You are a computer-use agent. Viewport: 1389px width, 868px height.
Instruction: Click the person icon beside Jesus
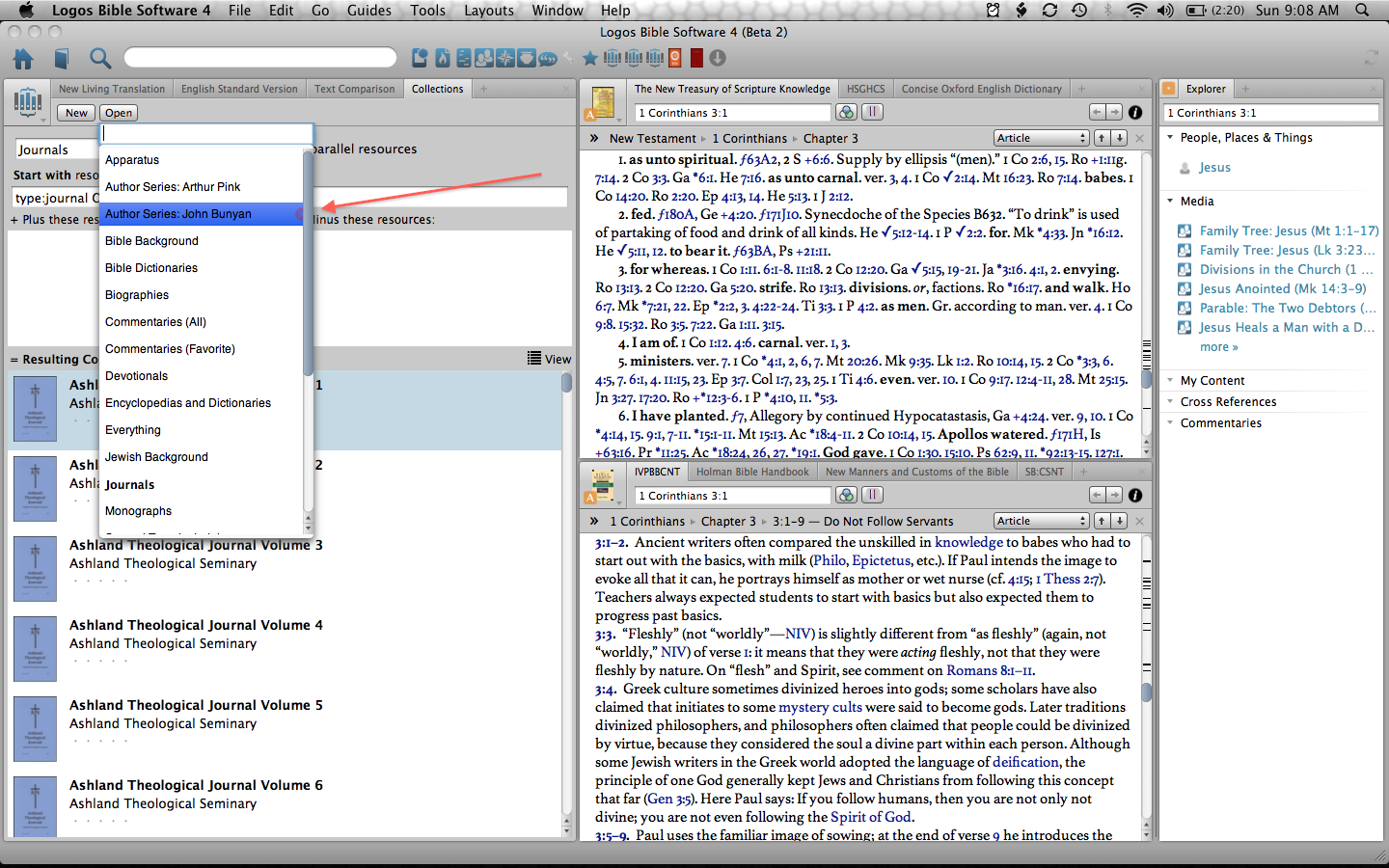1185,168
